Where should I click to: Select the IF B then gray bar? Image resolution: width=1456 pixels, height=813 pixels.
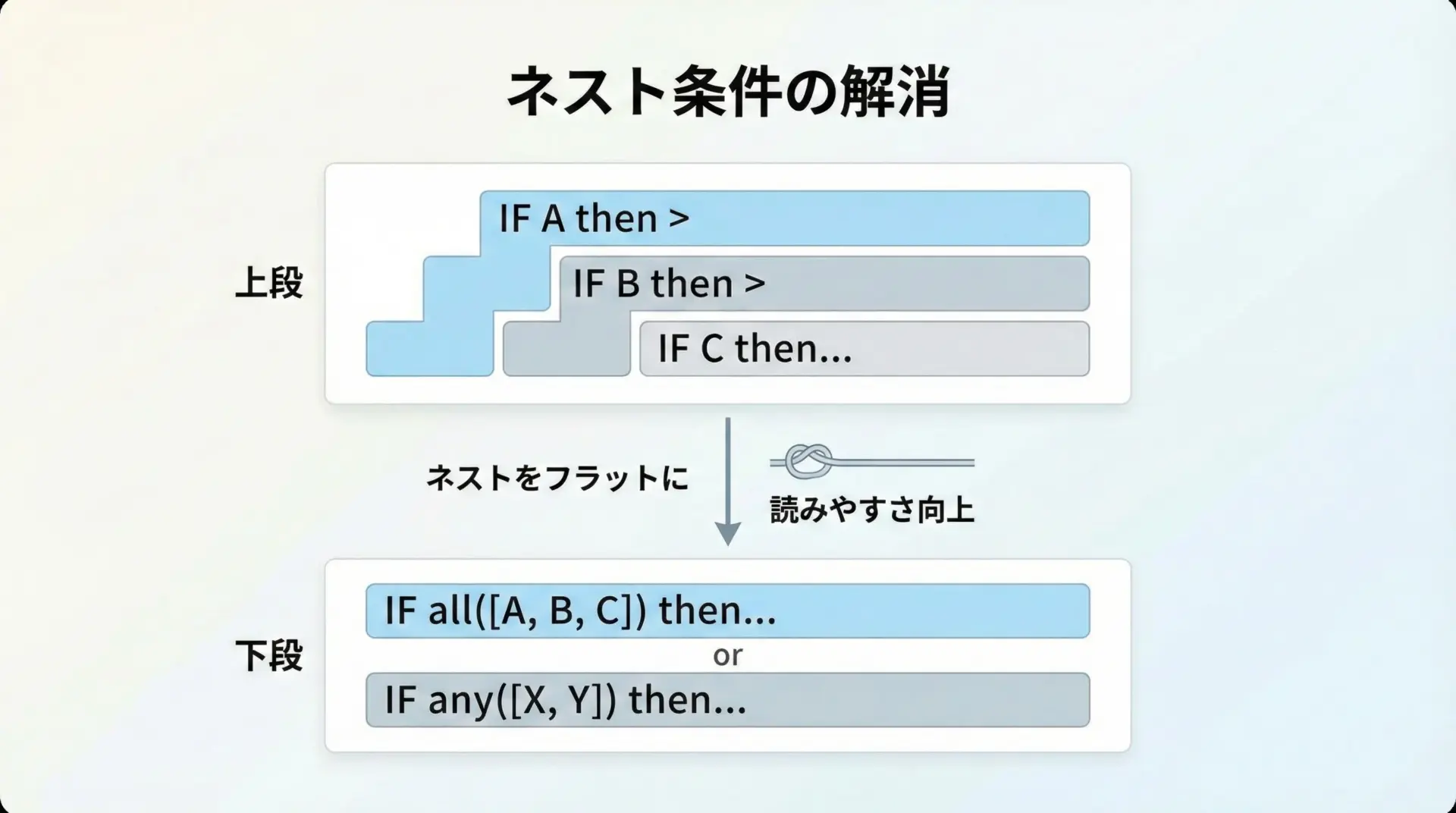pyautogui.click(x=910, y=284)
